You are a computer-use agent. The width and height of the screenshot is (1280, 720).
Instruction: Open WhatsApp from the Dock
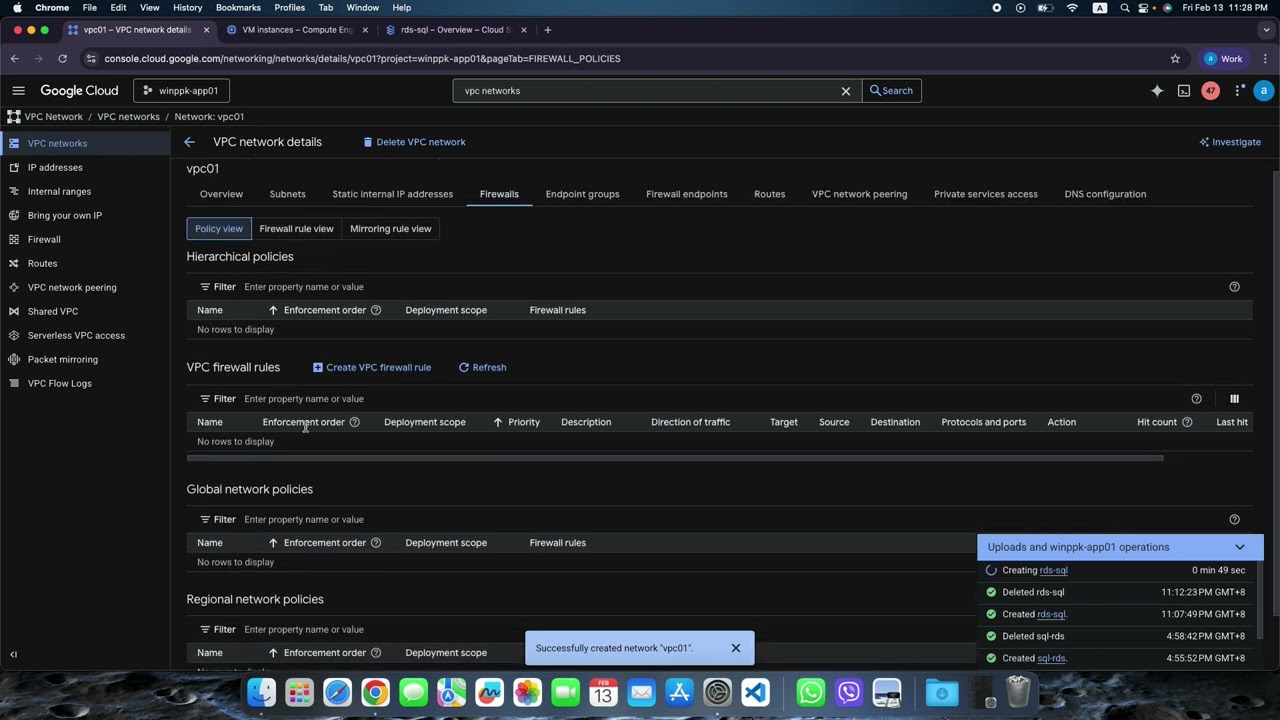(811, 692)
